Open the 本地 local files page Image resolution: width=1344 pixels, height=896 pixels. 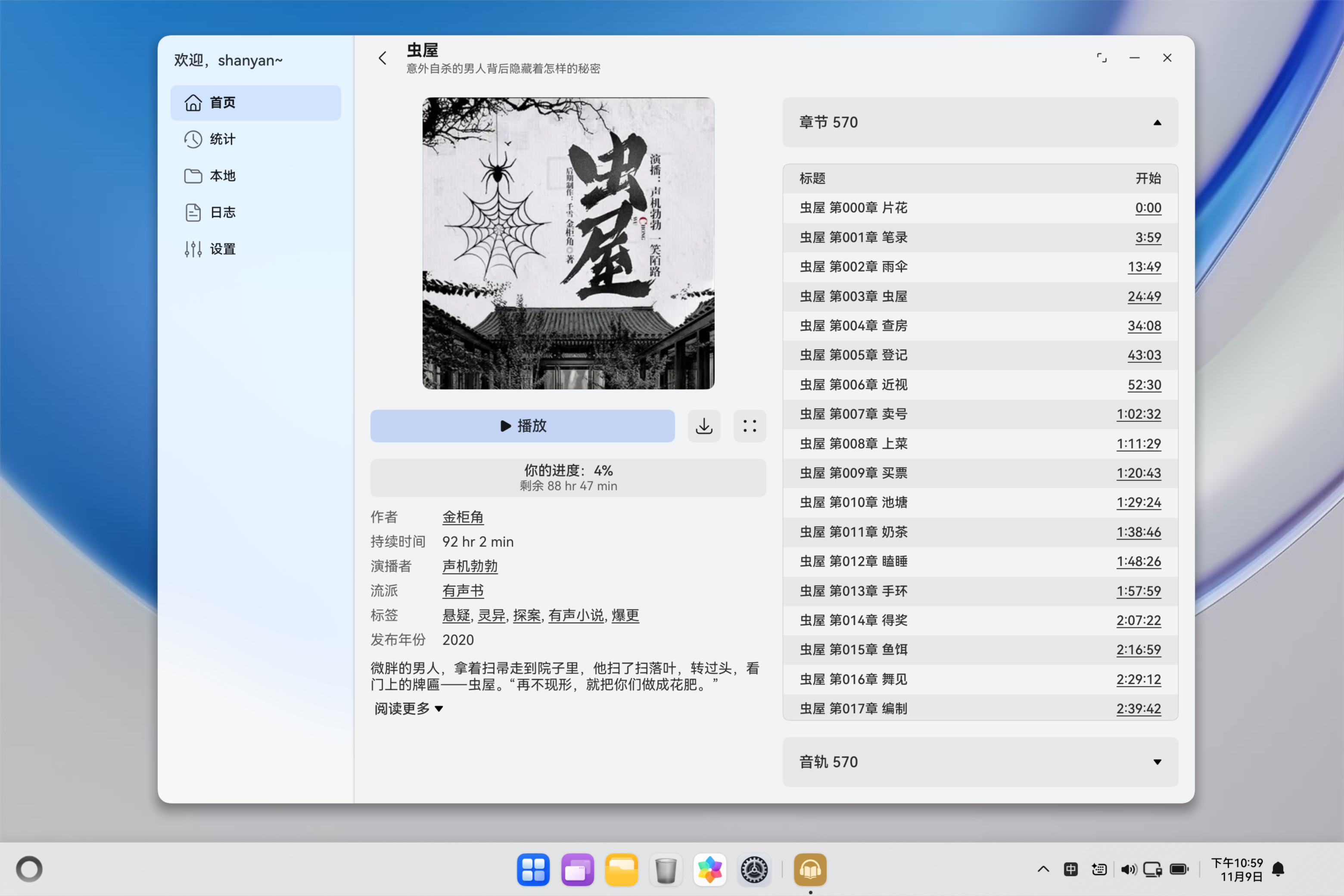255,176
